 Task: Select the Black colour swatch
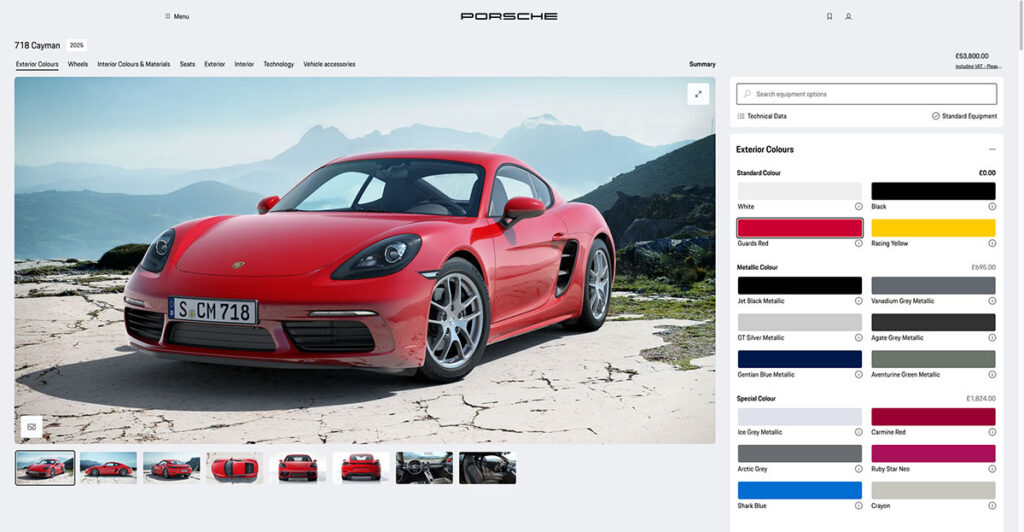point(933,191)
